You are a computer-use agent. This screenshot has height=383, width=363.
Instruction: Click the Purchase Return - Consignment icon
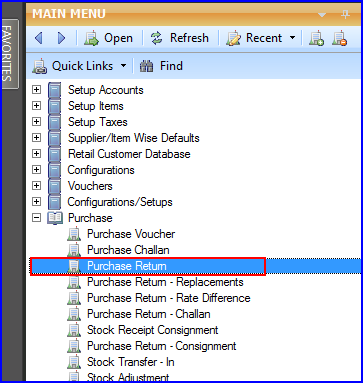[74, 346]
